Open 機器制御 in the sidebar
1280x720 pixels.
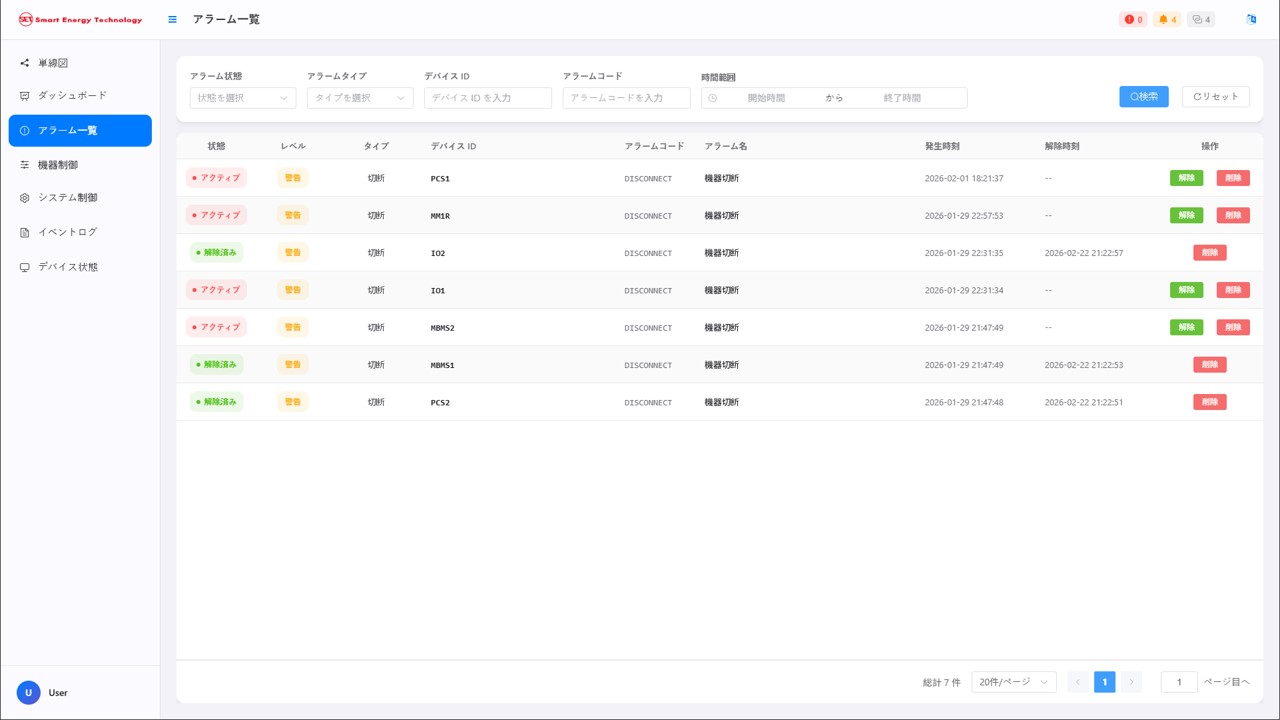[58, 165]
